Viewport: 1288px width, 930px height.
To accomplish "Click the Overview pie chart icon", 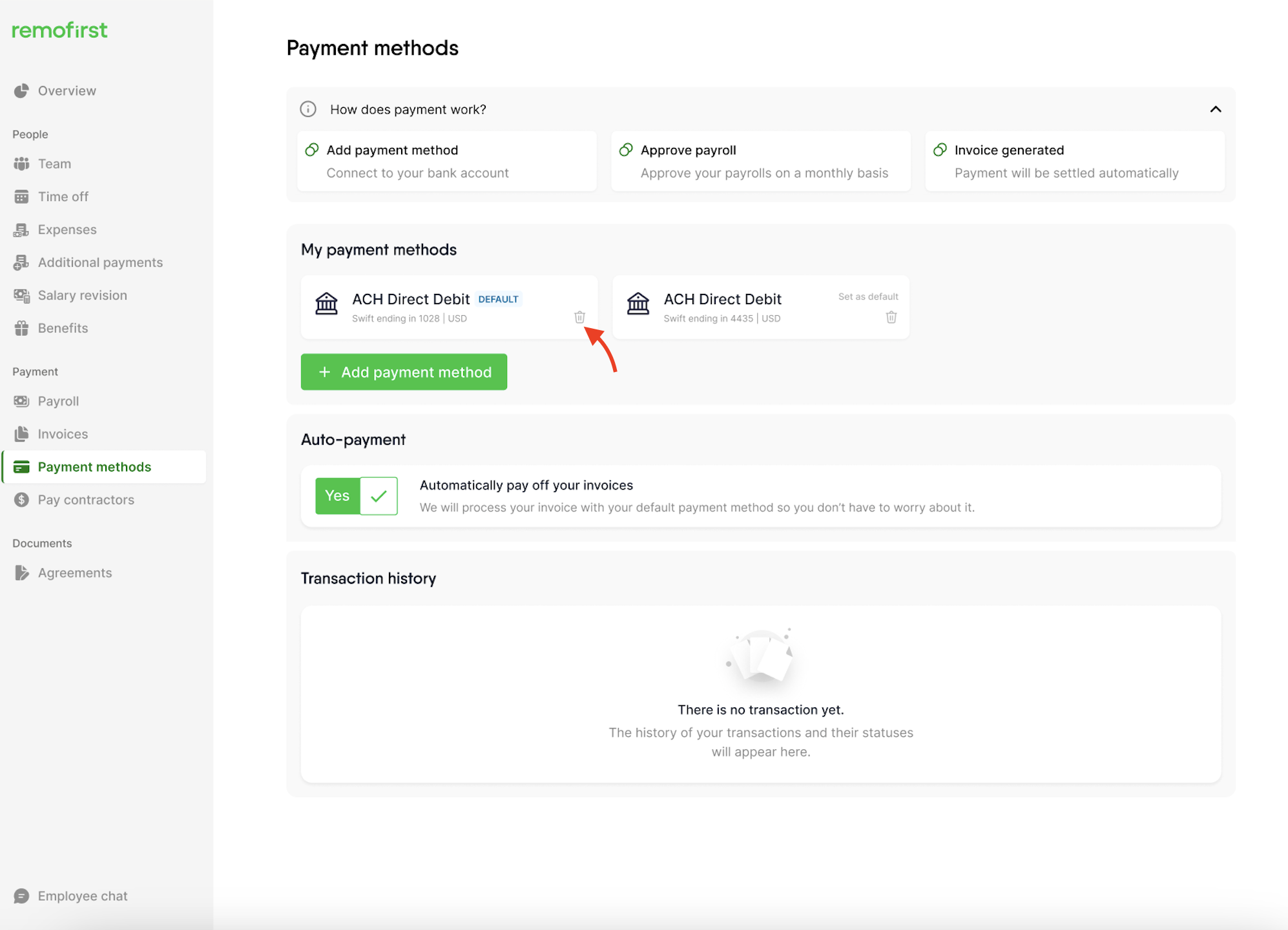I will coord(21,91).
